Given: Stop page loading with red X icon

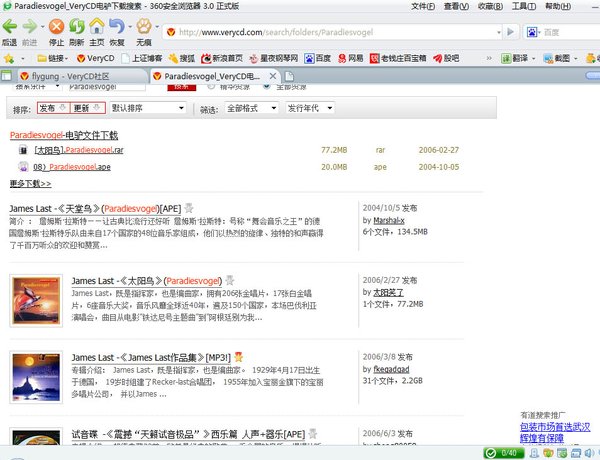Looking at the screenshot, I should [56, 26].
